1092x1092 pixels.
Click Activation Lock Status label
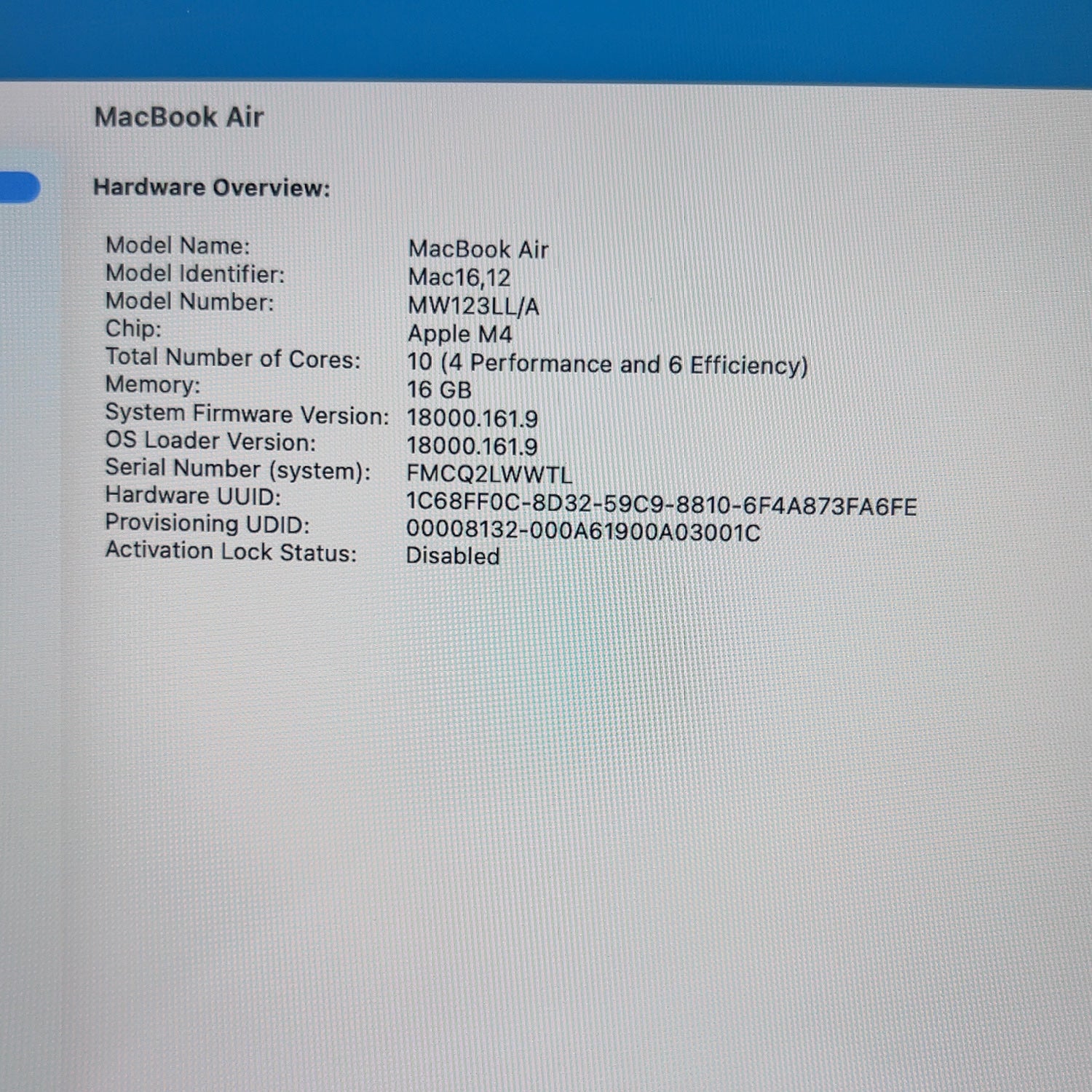232,552
